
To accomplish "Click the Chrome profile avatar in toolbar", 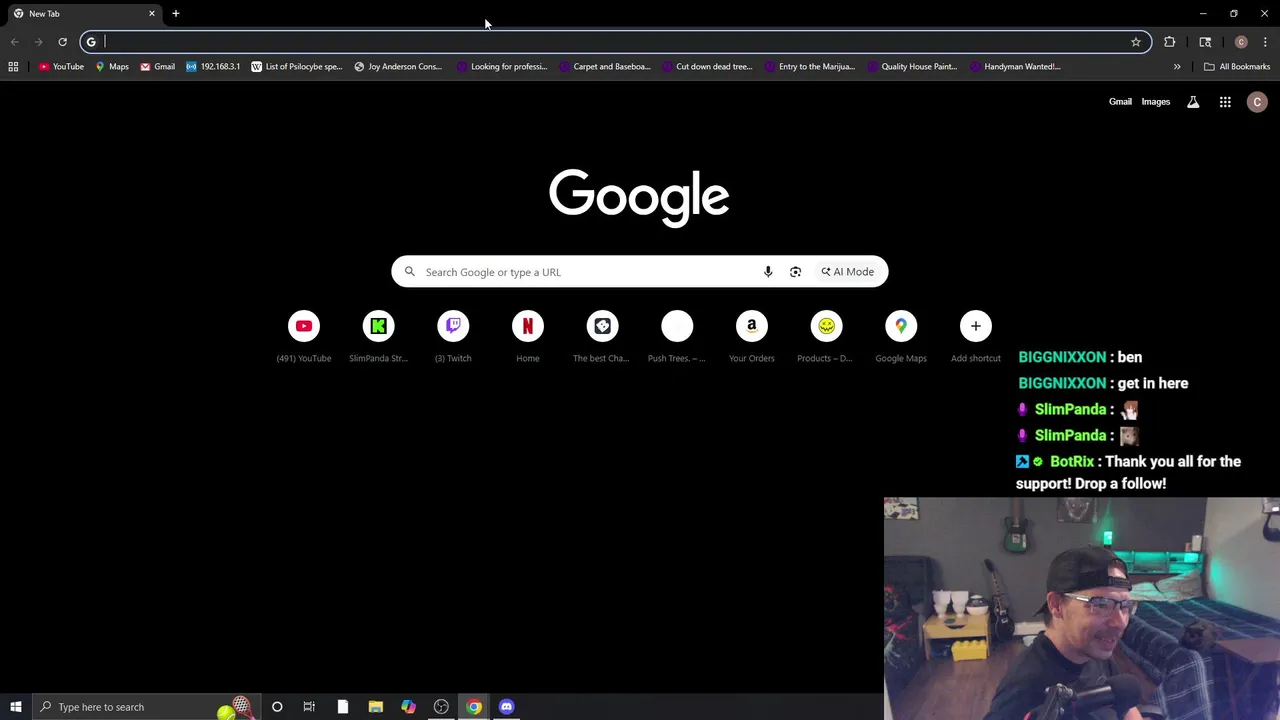I will (x=1241, y=42).
